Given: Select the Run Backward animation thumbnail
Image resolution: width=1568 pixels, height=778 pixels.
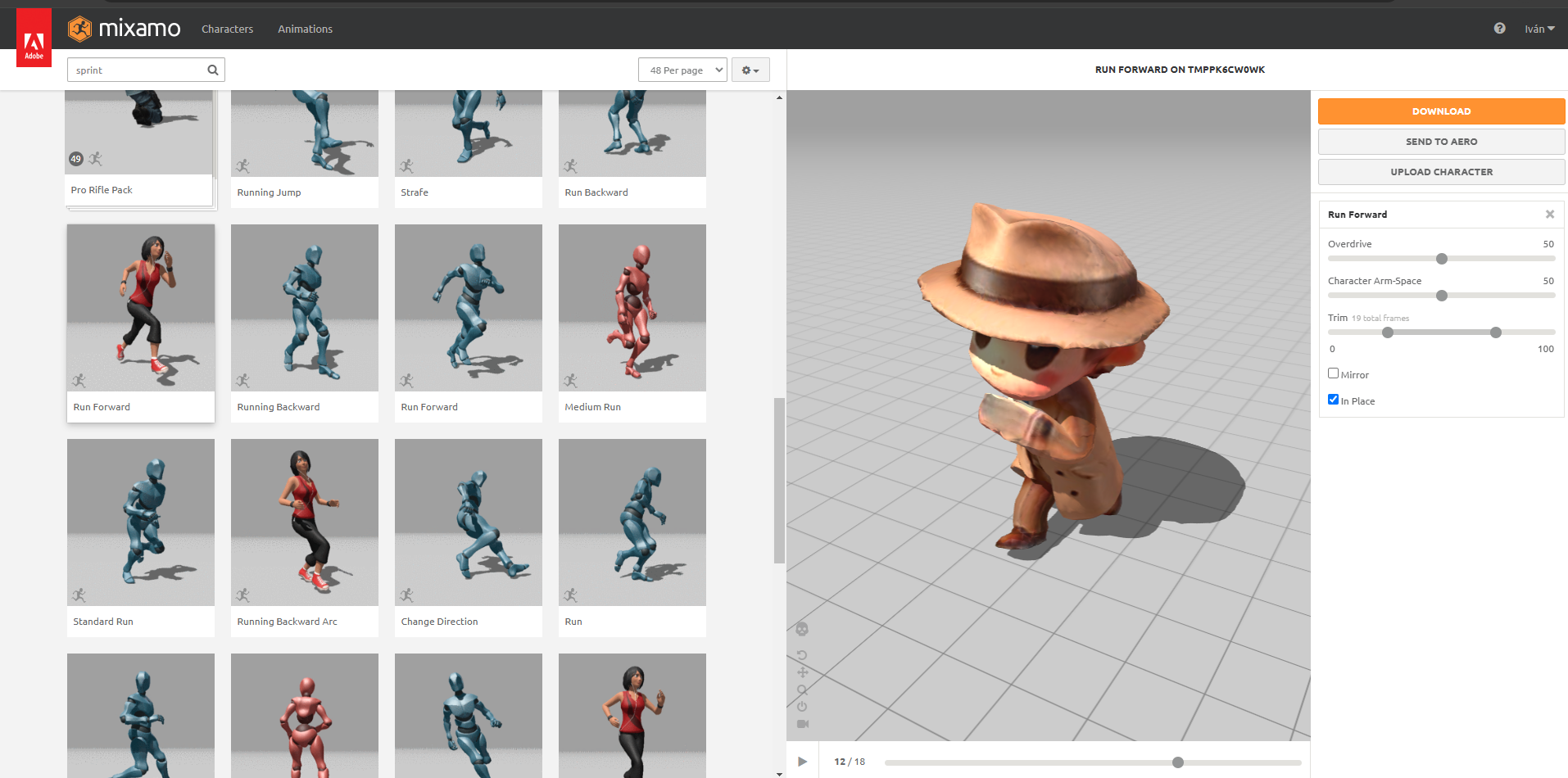Looking at the screenshot, I should pyautogui.click(x=632, y=133).
